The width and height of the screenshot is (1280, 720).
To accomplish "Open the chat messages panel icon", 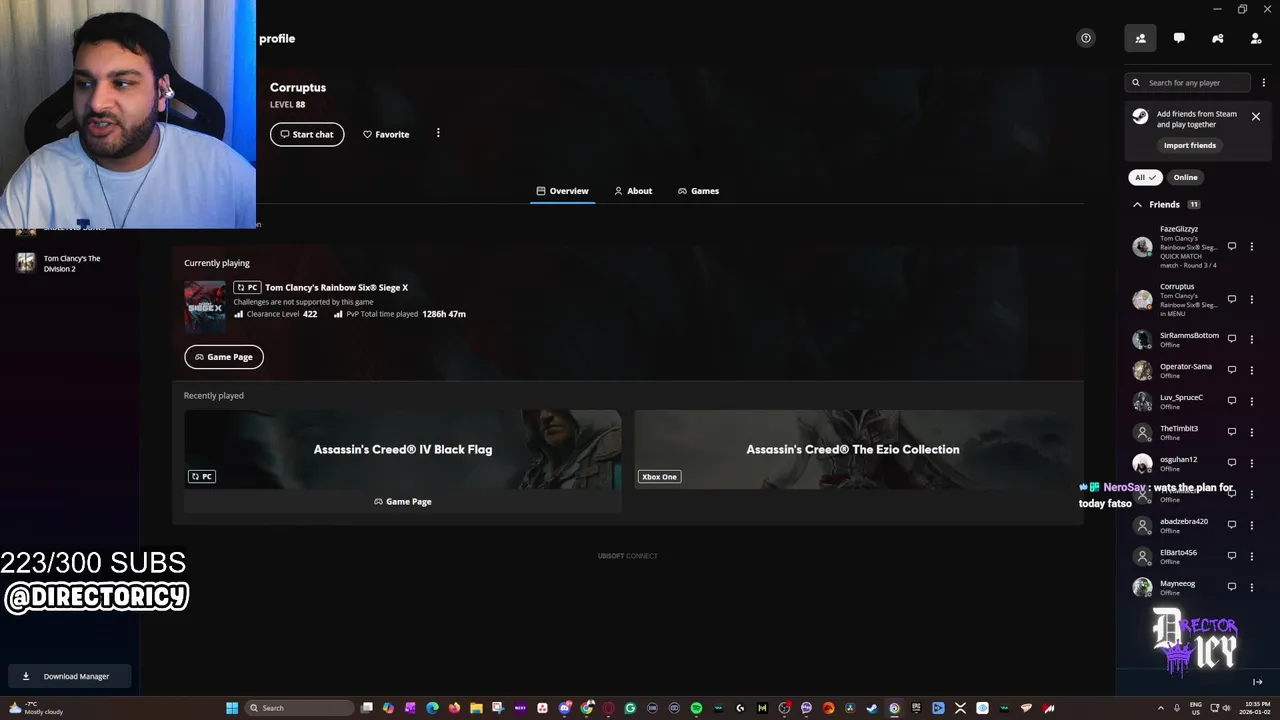I will coord(1179,38).
